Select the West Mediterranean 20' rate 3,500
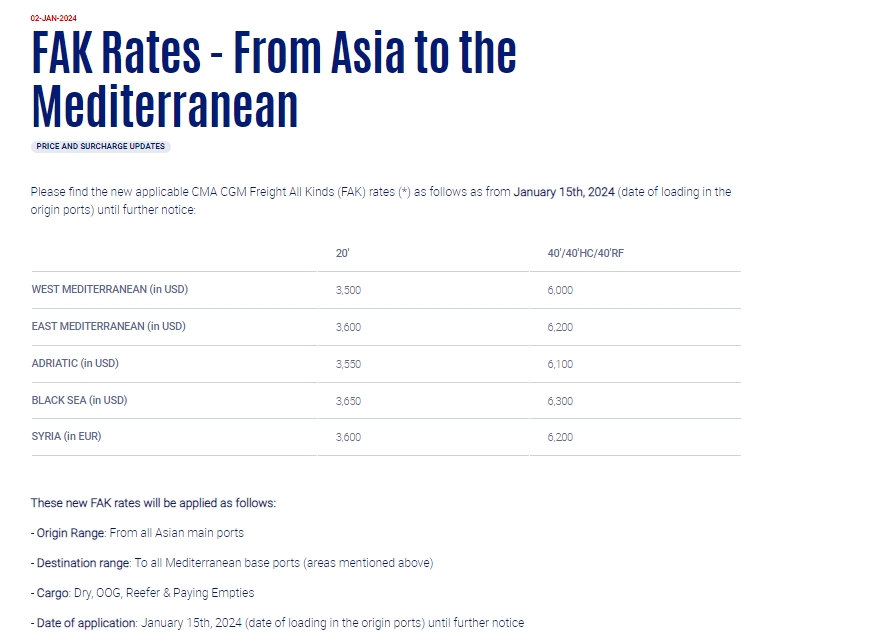 coord(348,290)
